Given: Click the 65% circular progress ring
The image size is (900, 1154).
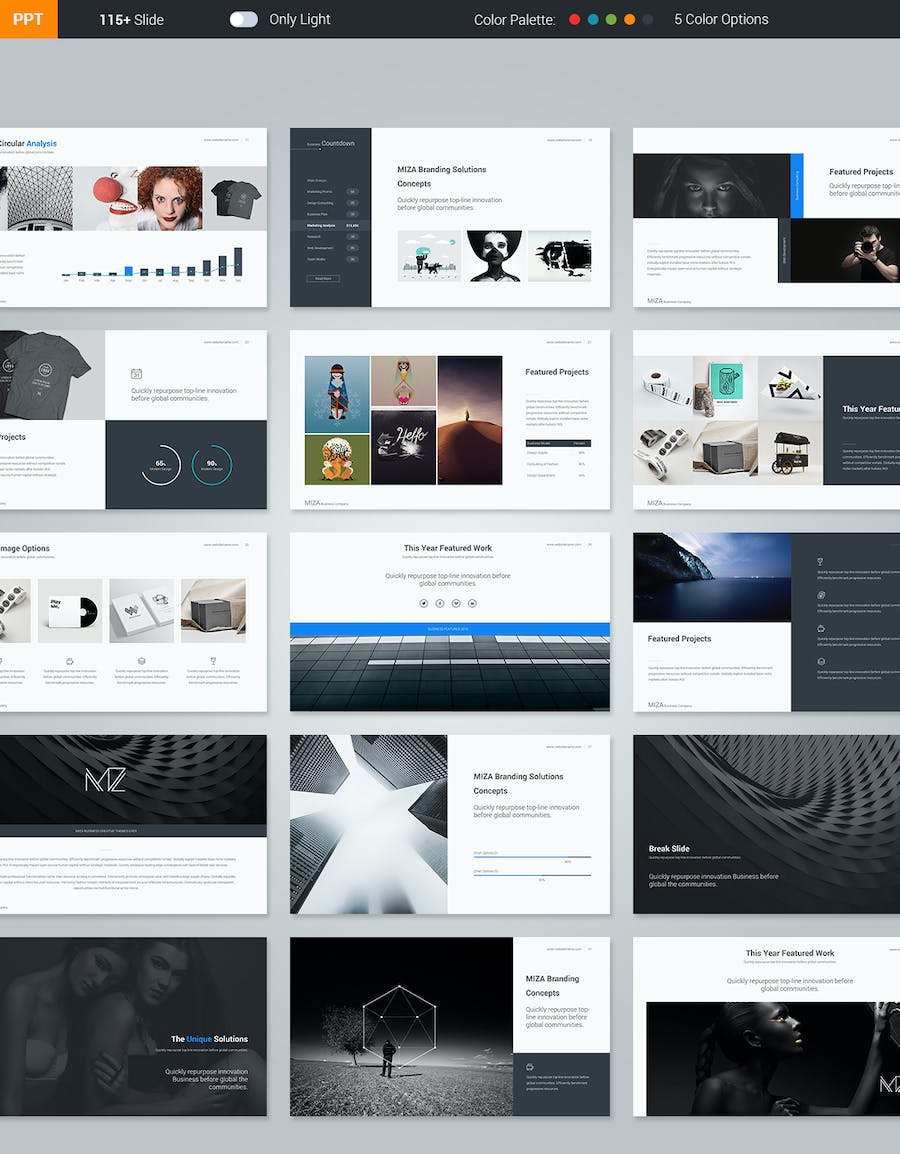Looking at the screenshot, I should point(160,465).
